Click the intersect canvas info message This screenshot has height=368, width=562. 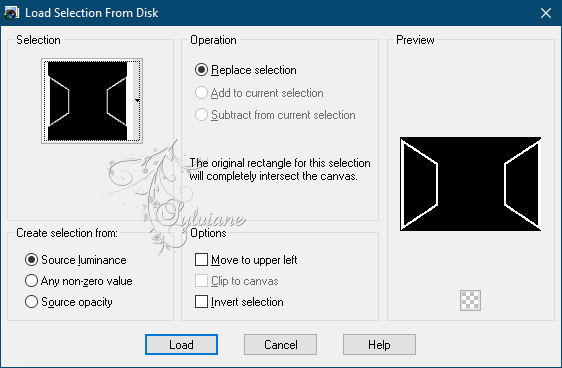280,169
